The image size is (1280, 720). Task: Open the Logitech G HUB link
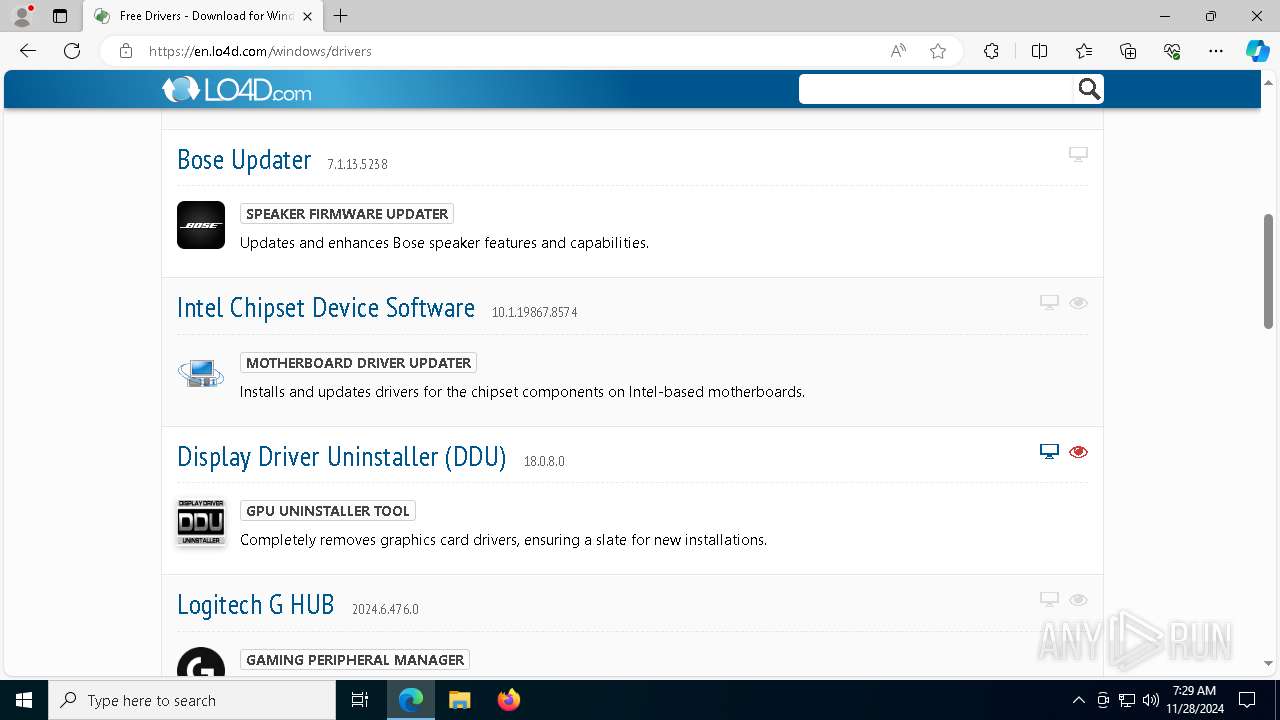256,605
